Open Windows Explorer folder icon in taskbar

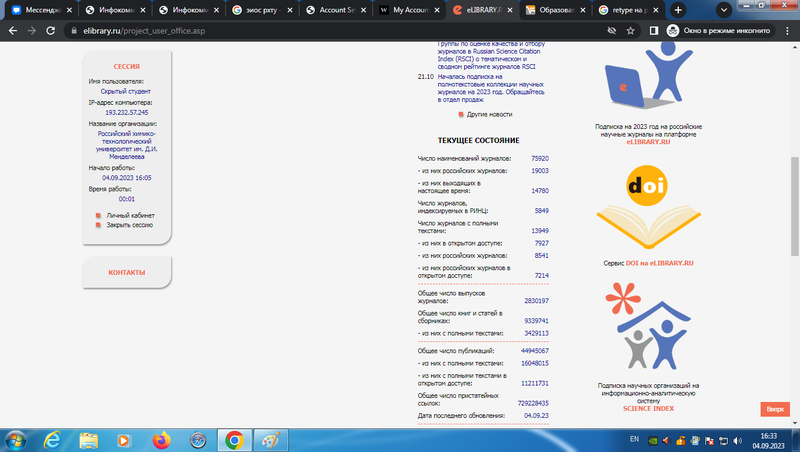89,439
